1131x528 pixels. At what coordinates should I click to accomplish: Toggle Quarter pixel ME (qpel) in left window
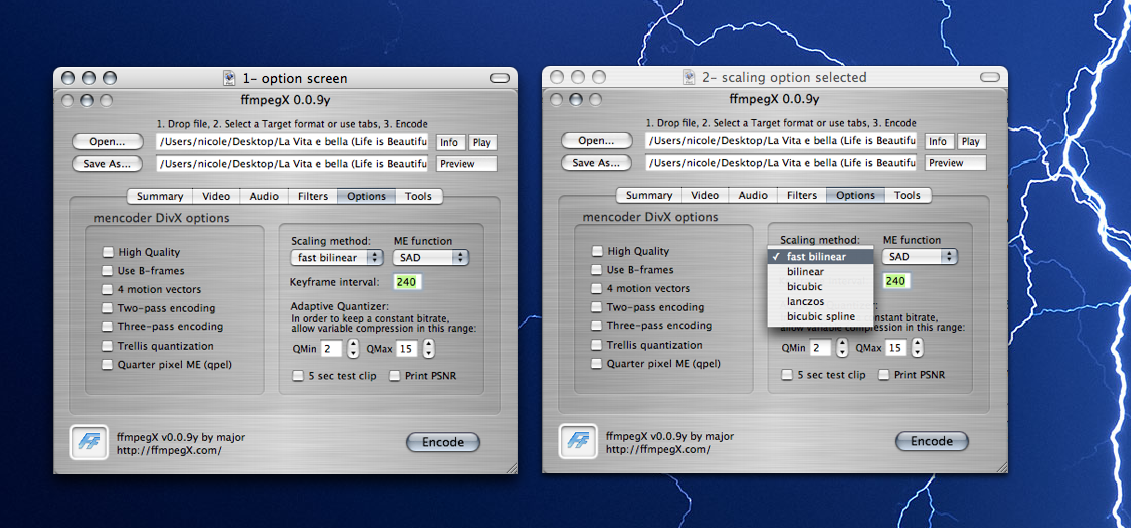pyautogui.click(x=108, y=365)
